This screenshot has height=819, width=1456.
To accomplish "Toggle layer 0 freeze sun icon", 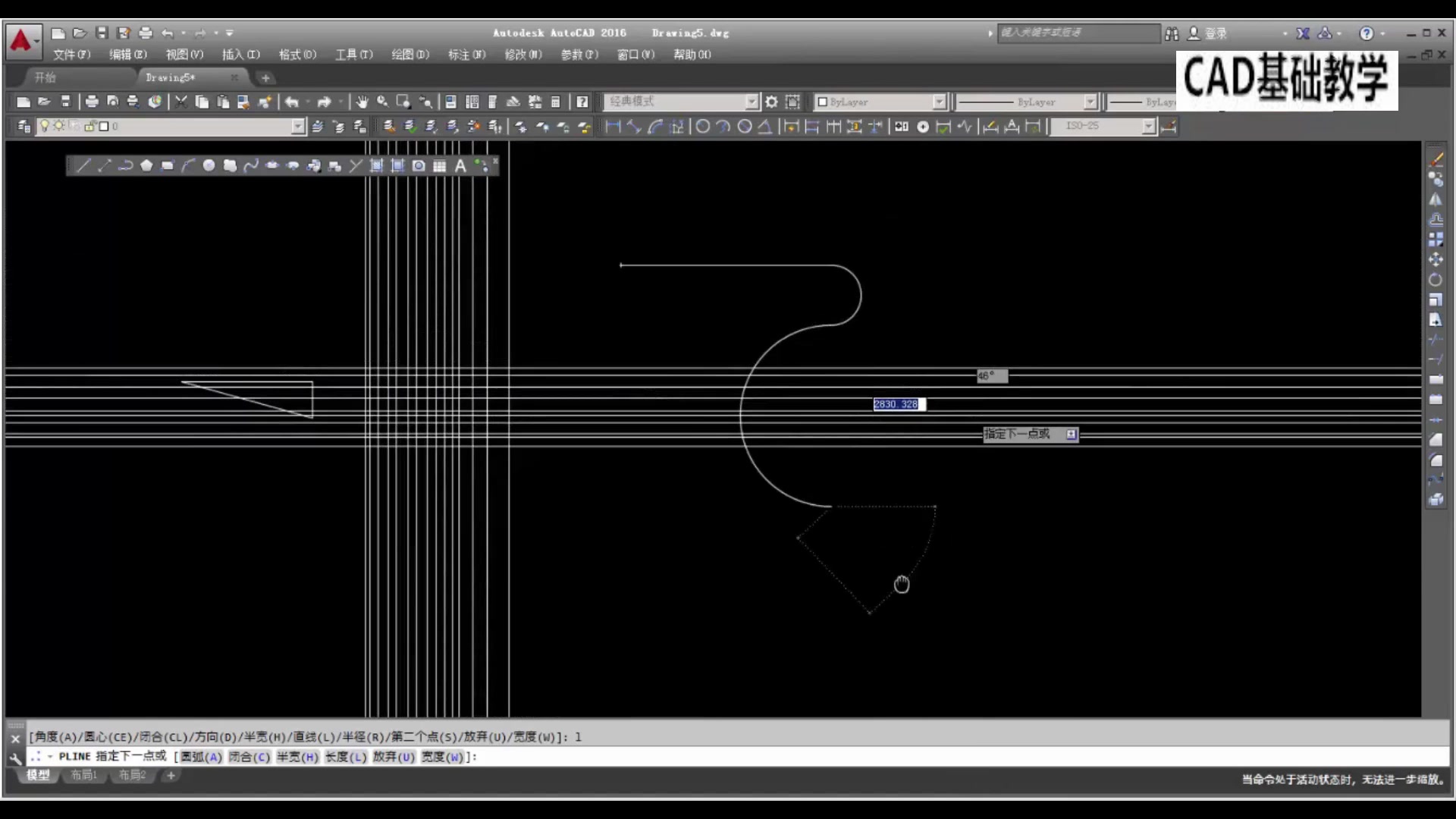I will [x=58, y=126].
